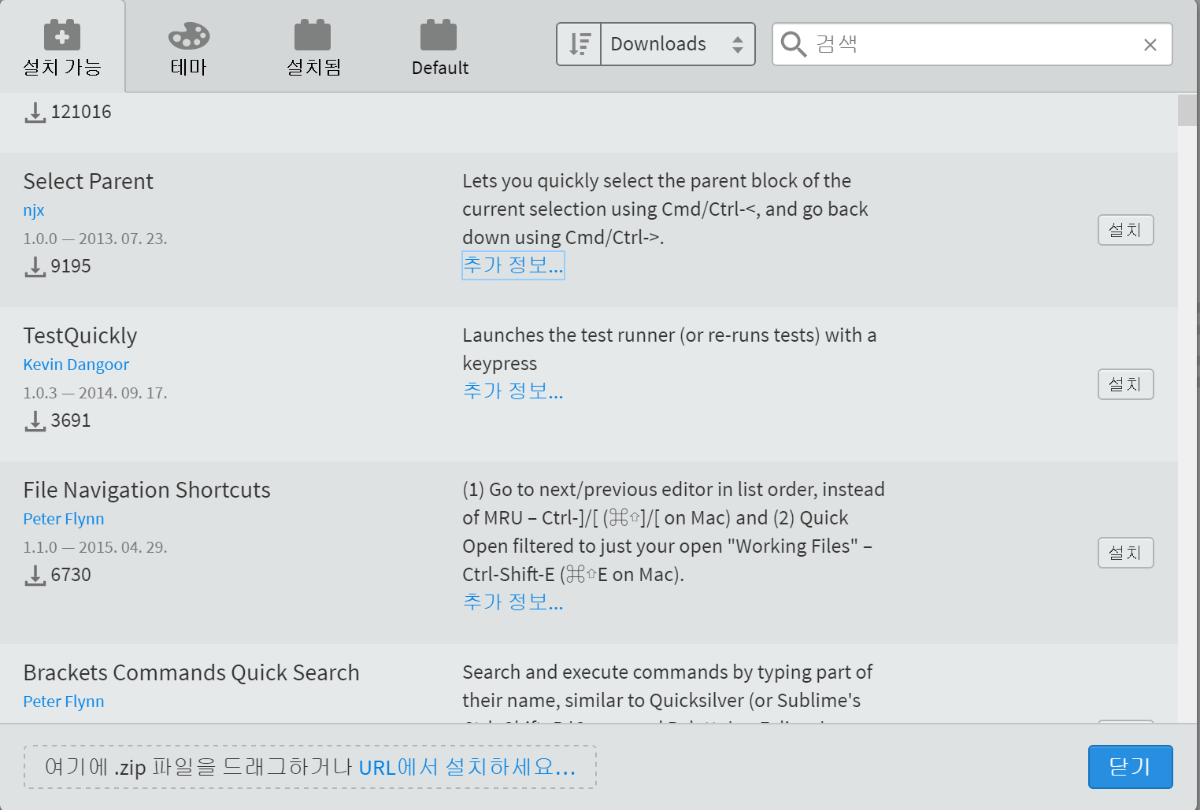Install the TestQuickly extension
The image size is (1200, 810).
1125,384
